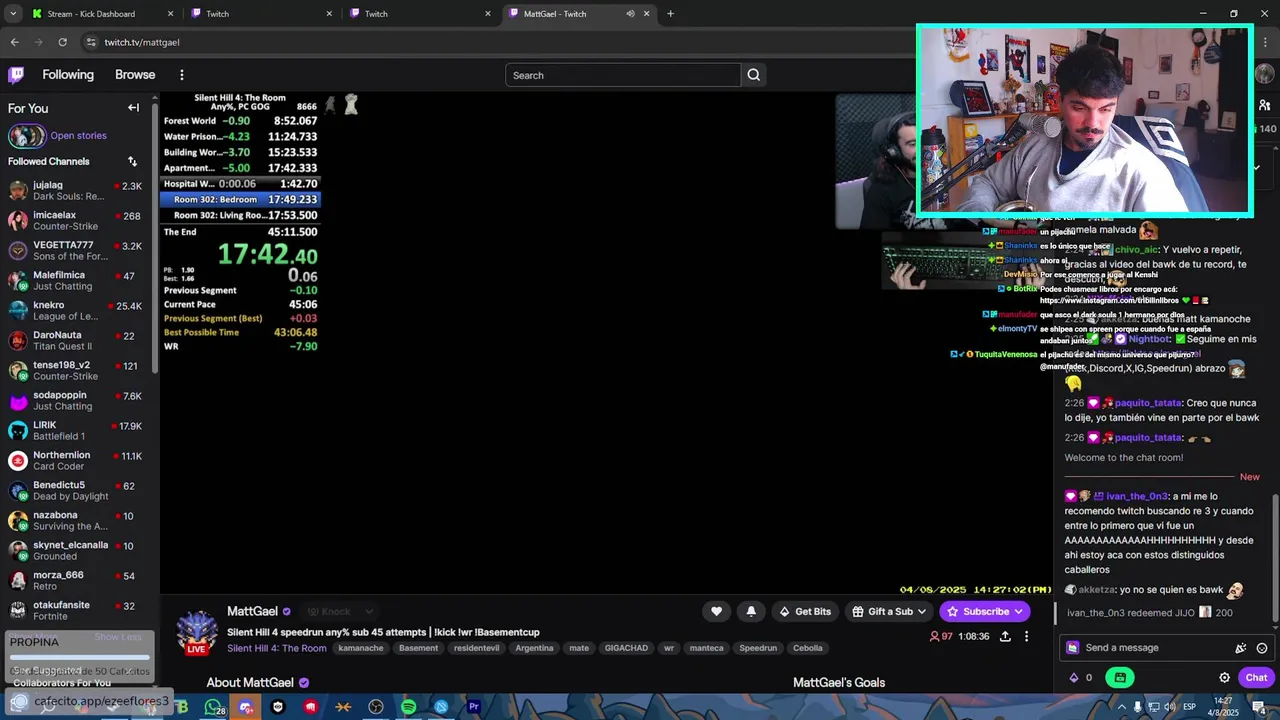Open the Northernlion followed channel
The width and height of the screenshot is (1280, 720).
pyautogui.click(x=78, y=460)
